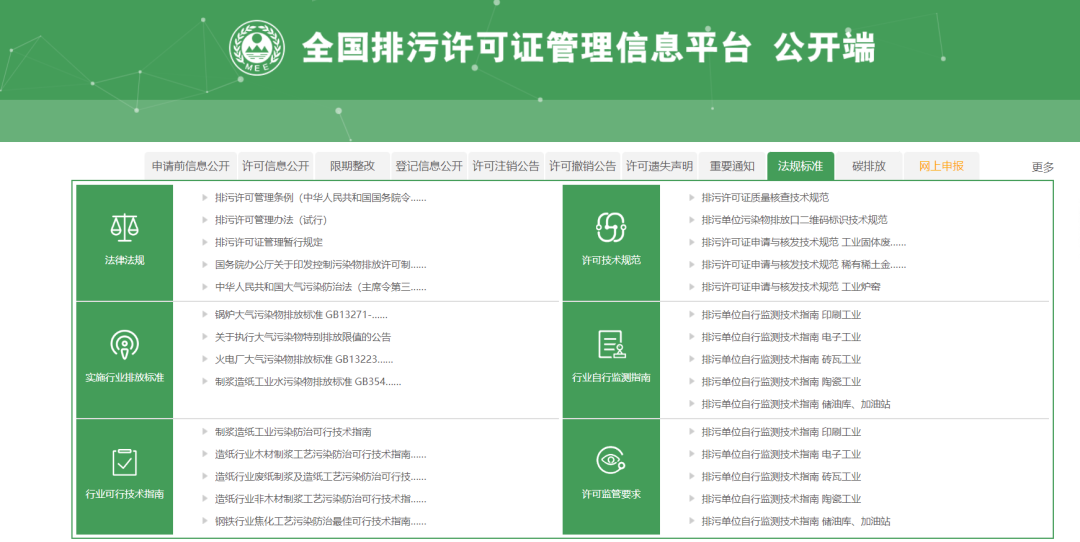
Task: Open 排污许可管理办法（试行） link
Action: point(270,220)
